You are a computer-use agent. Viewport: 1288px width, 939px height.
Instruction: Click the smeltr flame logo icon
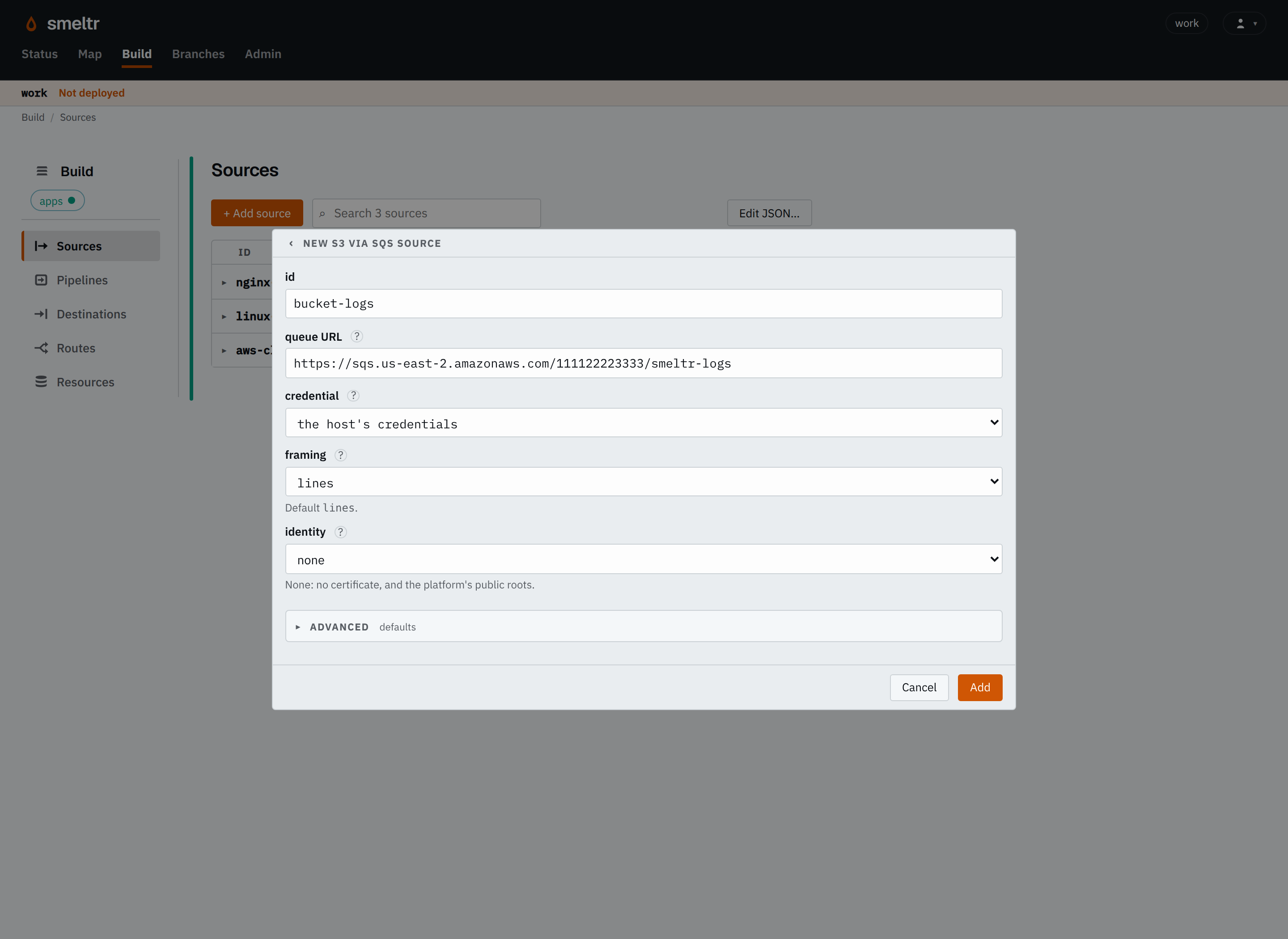pos(31,23)
